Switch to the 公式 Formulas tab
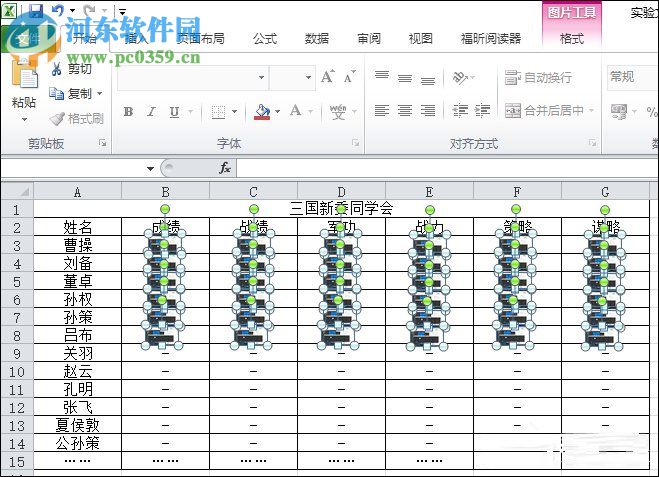 pyautogui.click(x=265, y=39)
